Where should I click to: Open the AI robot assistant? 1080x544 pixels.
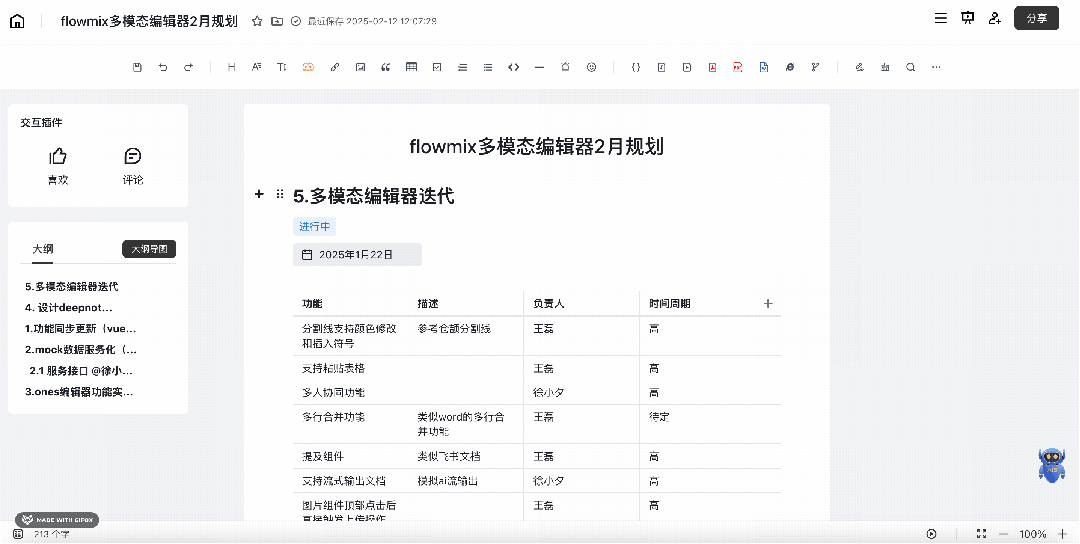click(1052, 465)
